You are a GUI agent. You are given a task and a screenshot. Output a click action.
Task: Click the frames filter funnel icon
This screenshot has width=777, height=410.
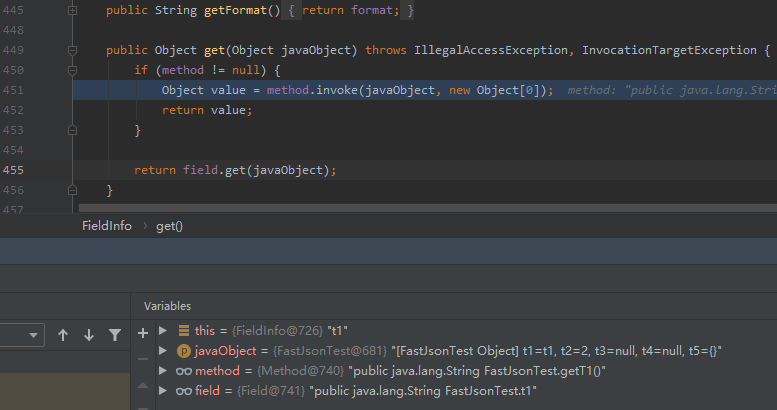pyautogui.click(x=115, y=335)
